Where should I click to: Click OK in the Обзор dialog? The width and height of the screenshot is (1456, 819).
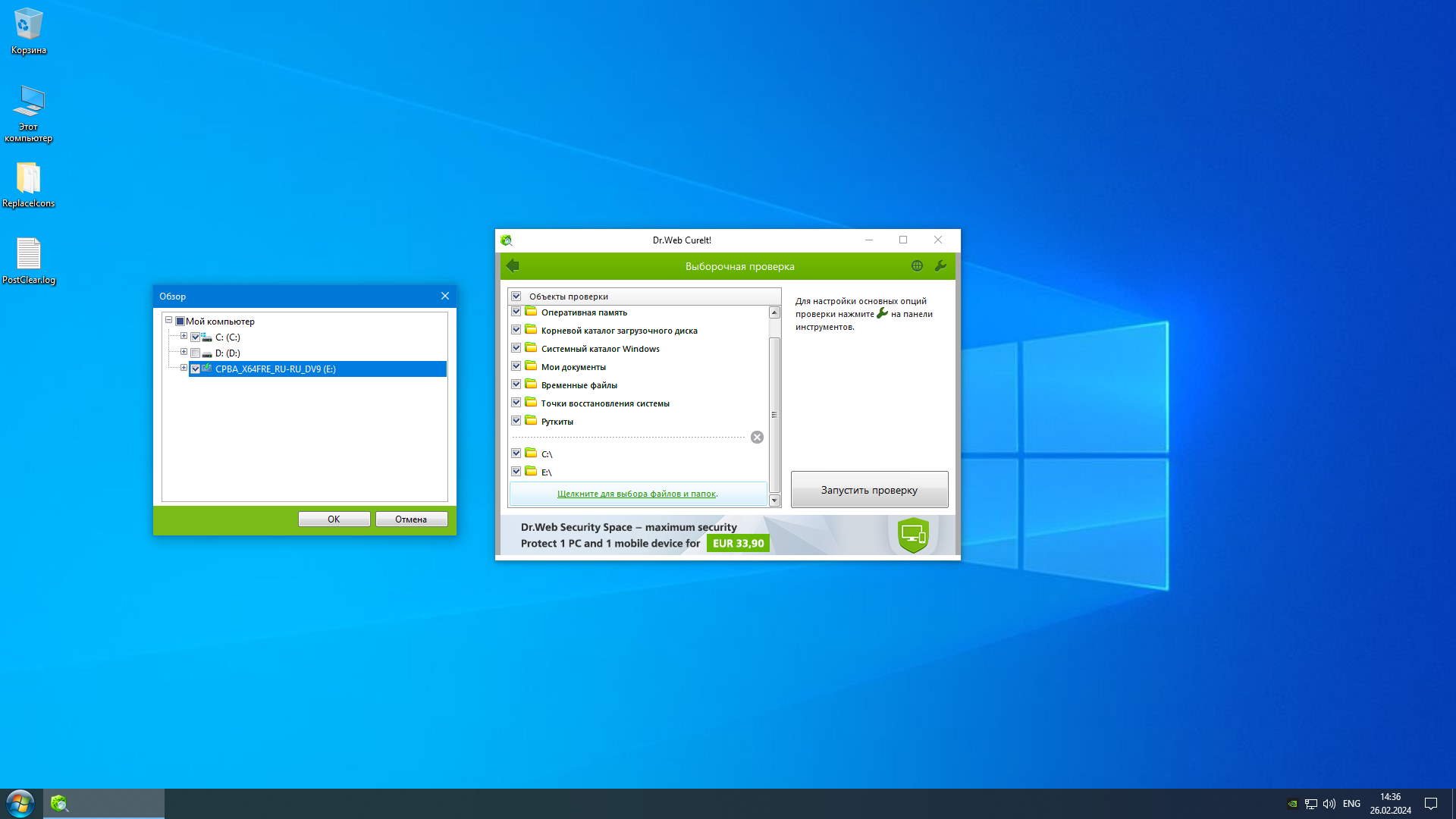tap(334, 519)
